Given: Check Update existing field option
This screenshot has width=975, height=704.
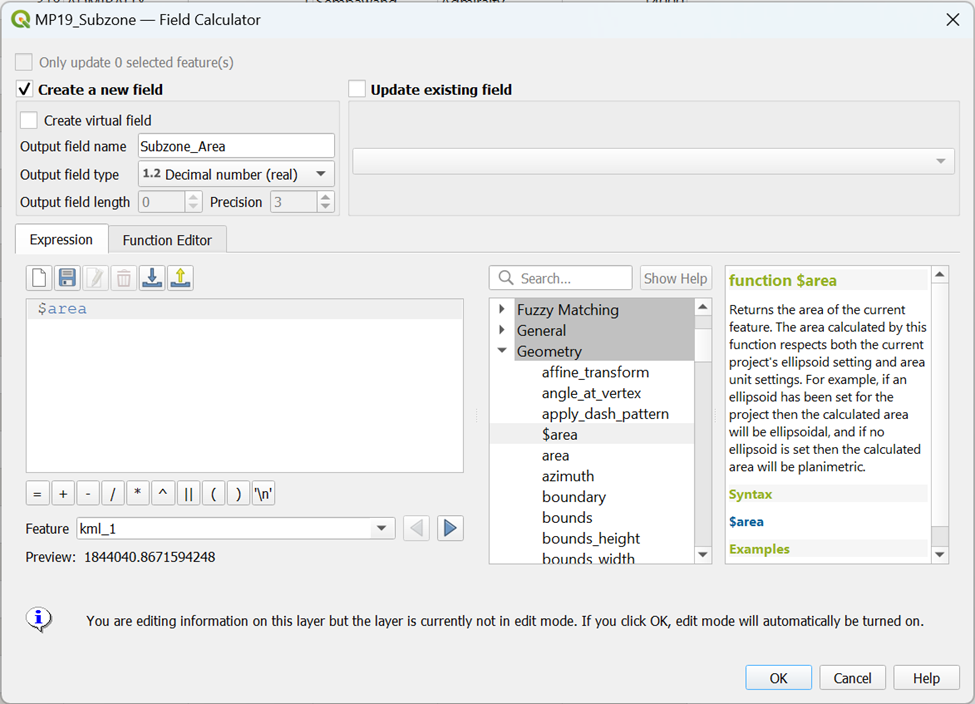Looking at the screenshot, I should coord(357,90).
